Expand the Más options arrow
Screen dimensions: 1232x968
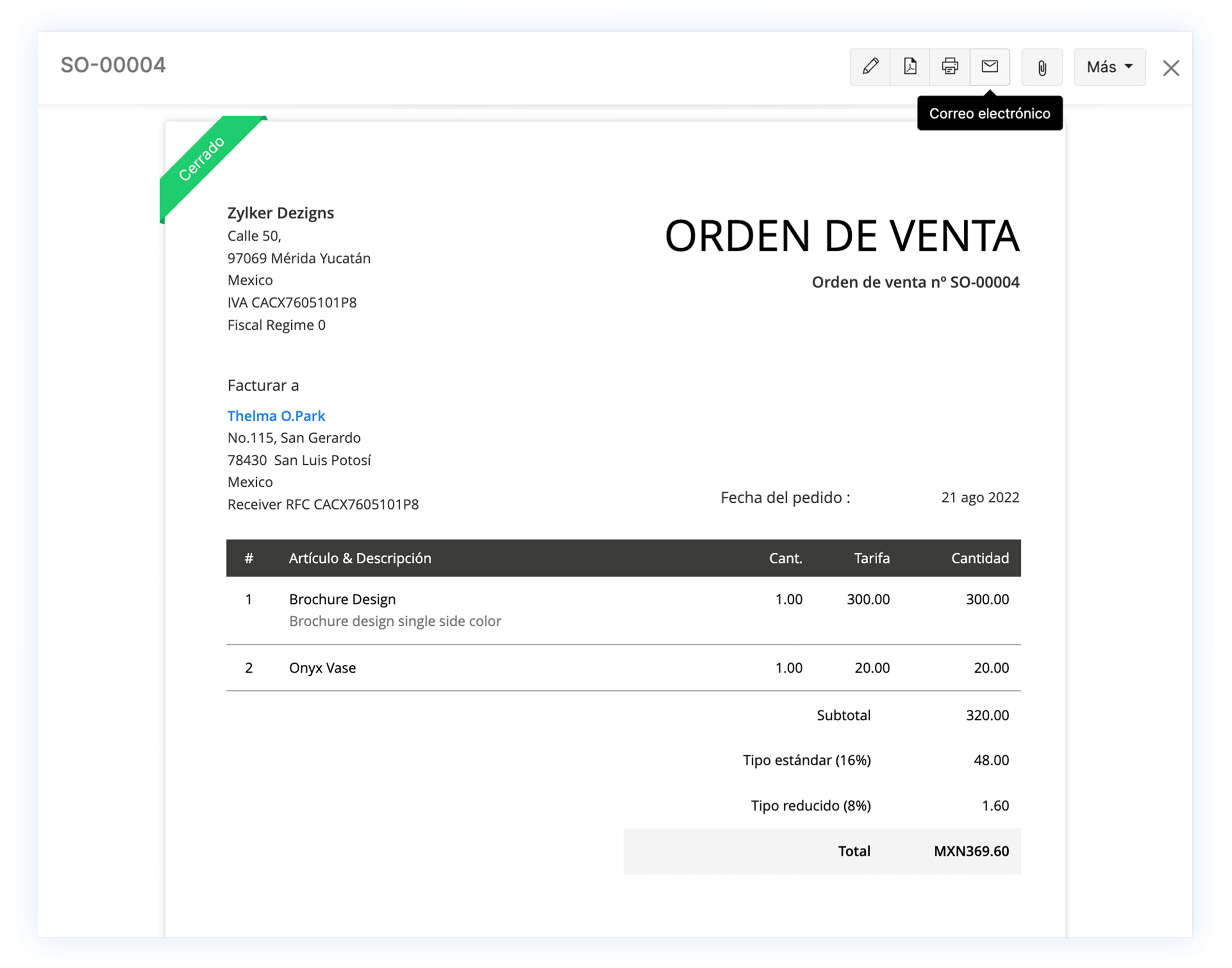coord(1128,67)
